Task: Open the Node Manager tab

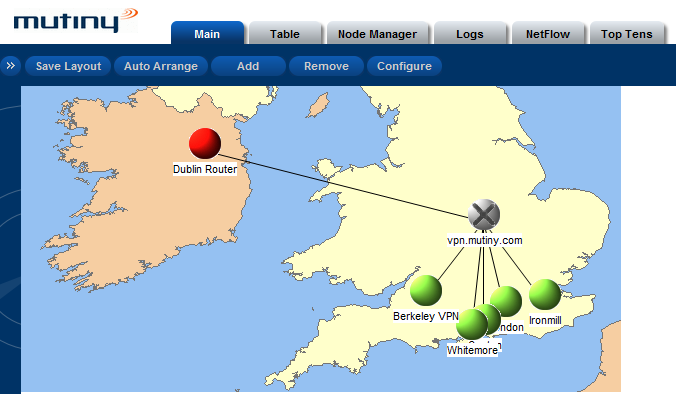Action: point(378,34)
